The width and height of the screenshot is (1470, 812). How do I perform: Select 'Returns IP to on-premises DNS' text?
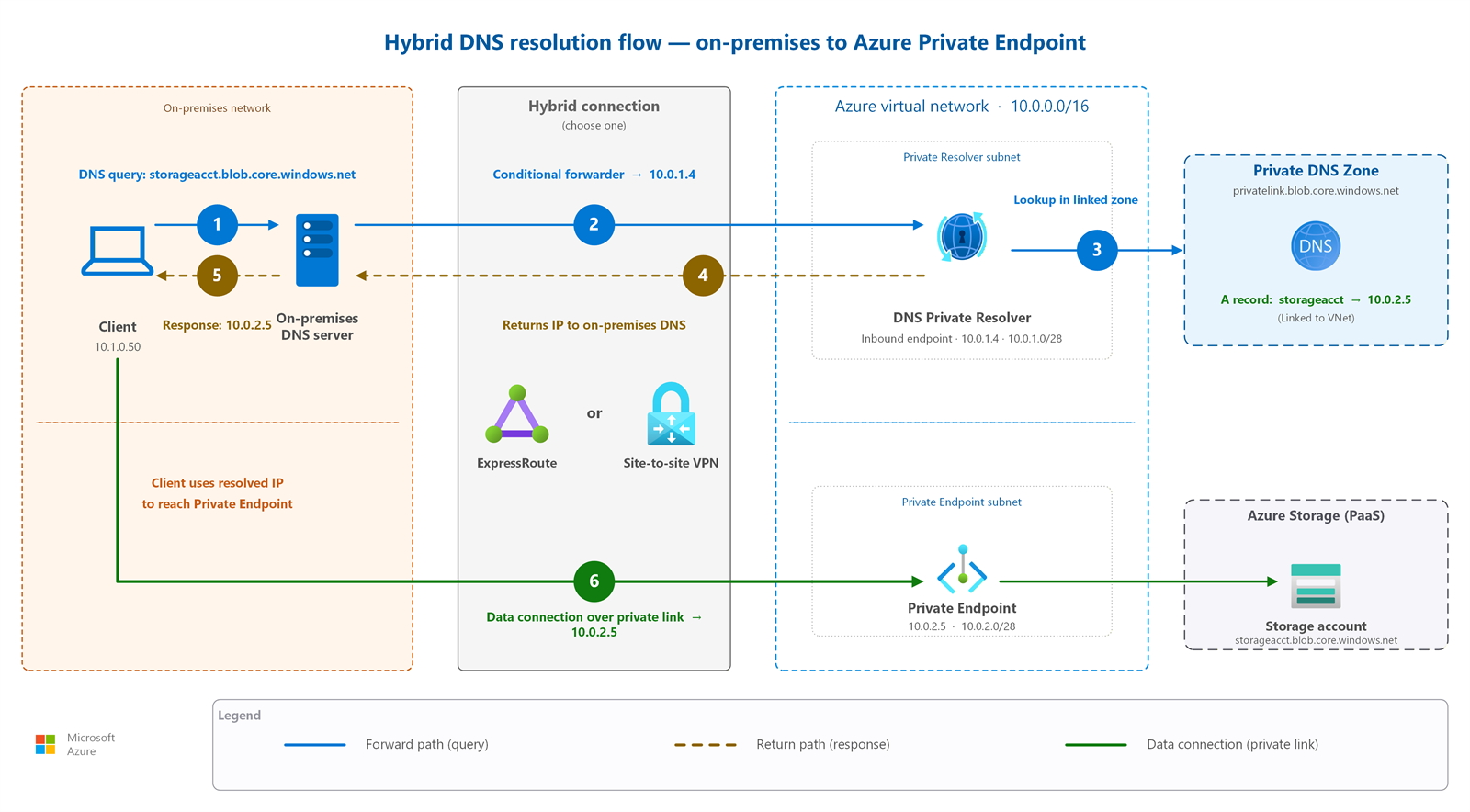click(x=594, y=325)
